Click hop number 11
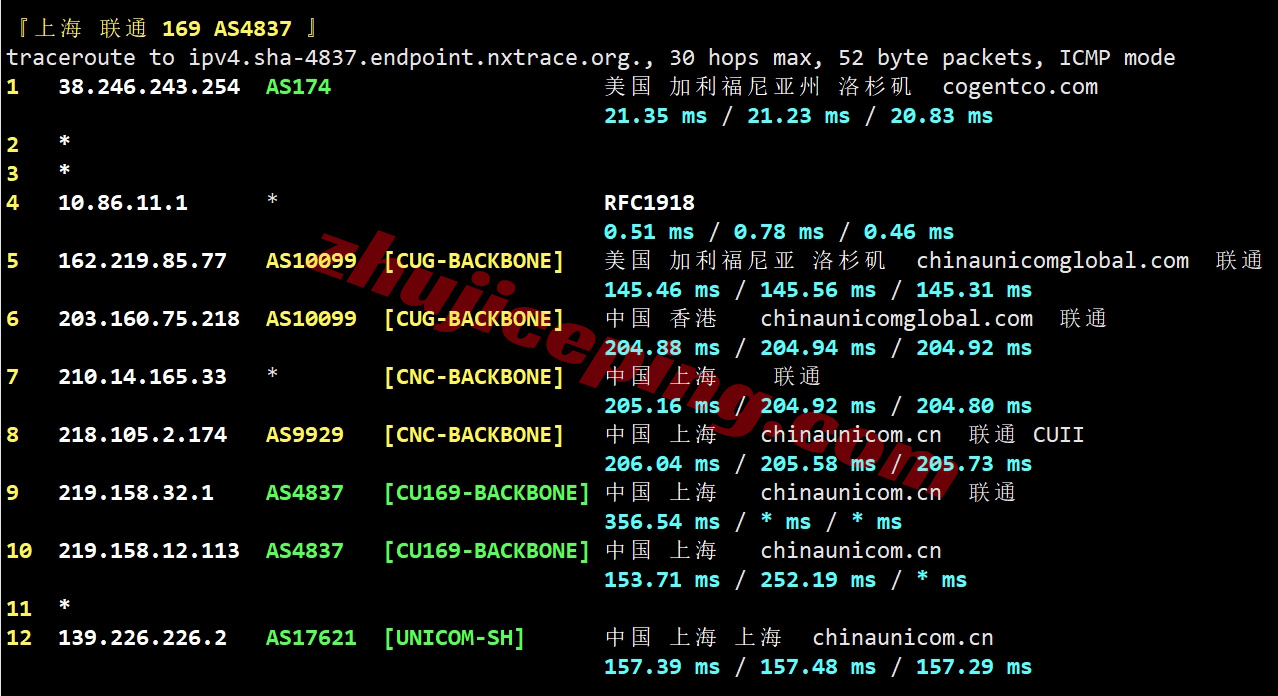Image resolution: width=1278 pixels, height=696 pixels. point(19,609)
